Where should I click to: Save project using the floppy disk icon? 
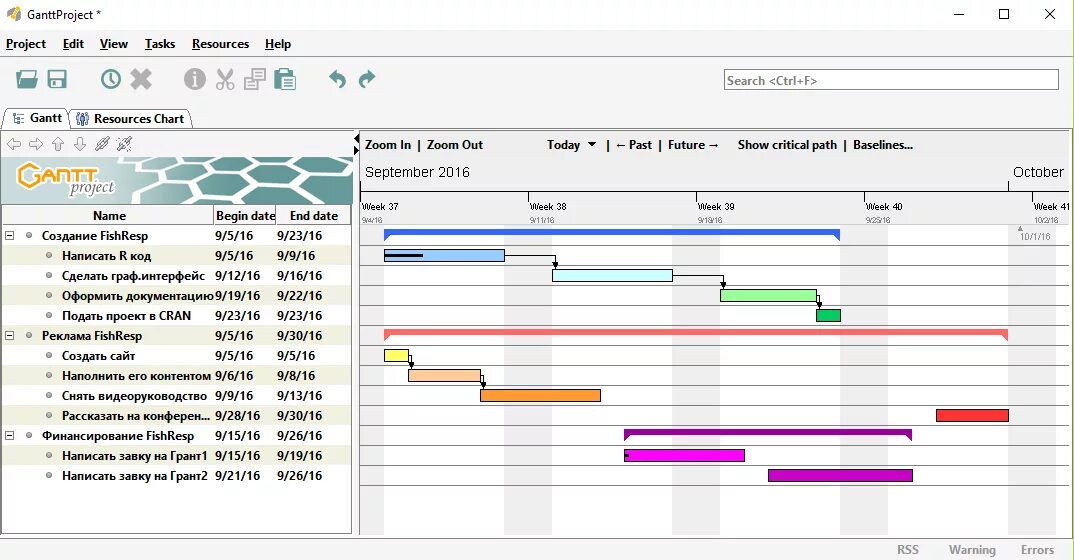pos(57,79)
